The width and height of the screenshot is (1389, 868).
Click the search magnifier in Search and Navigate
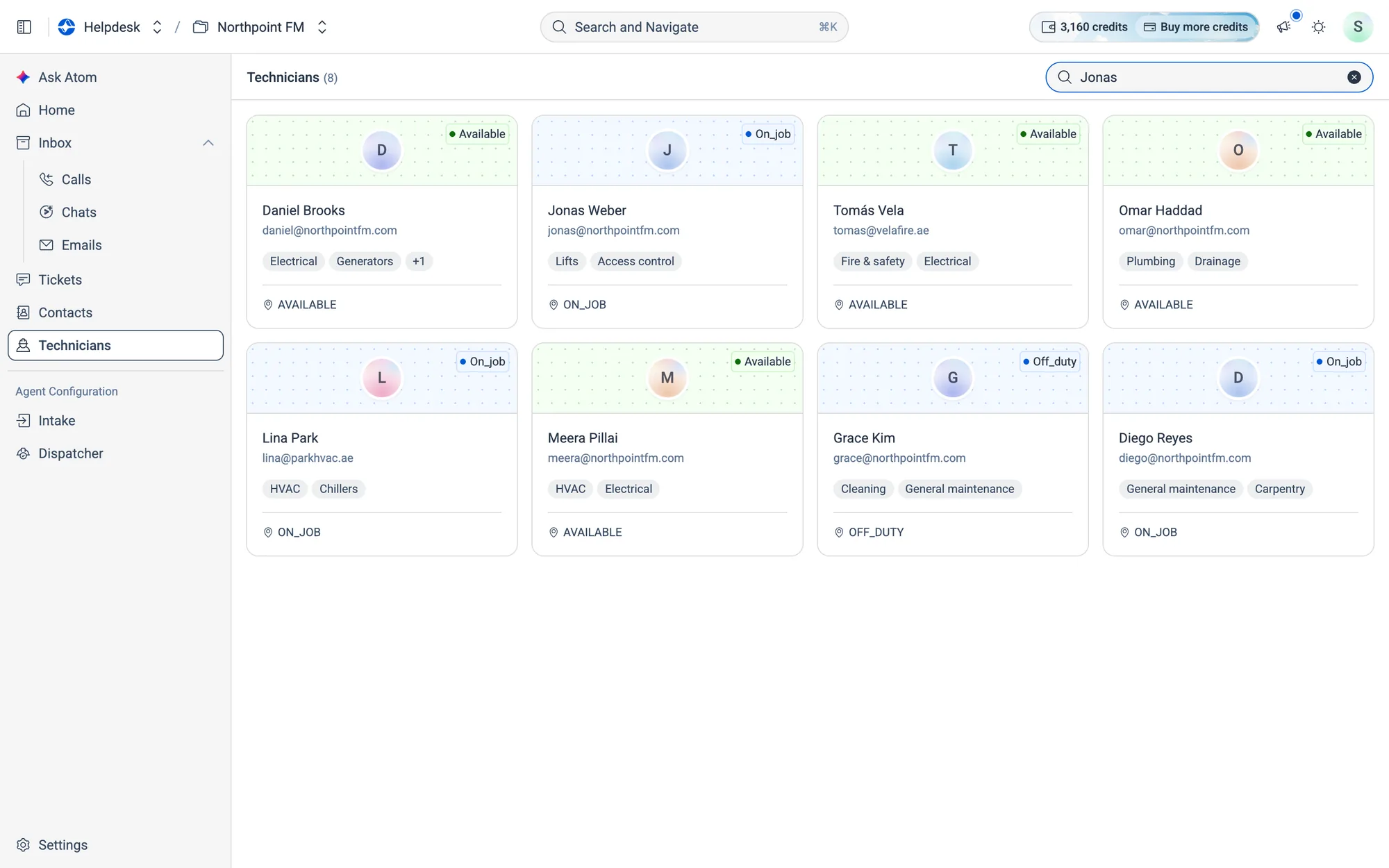click(559, 27)
